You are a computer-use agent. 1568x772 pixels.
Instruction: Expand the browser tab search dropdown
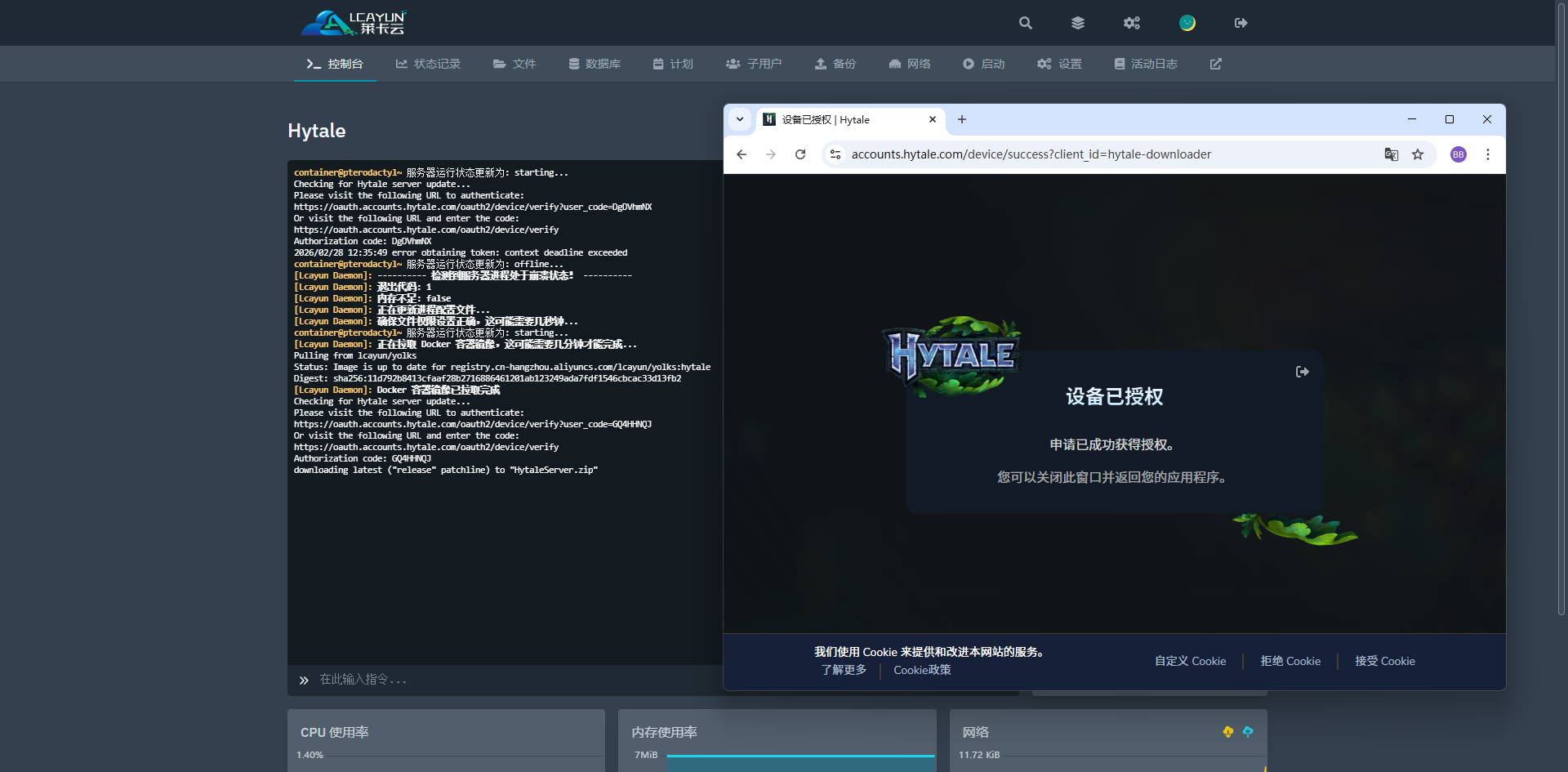coord(740,119)
